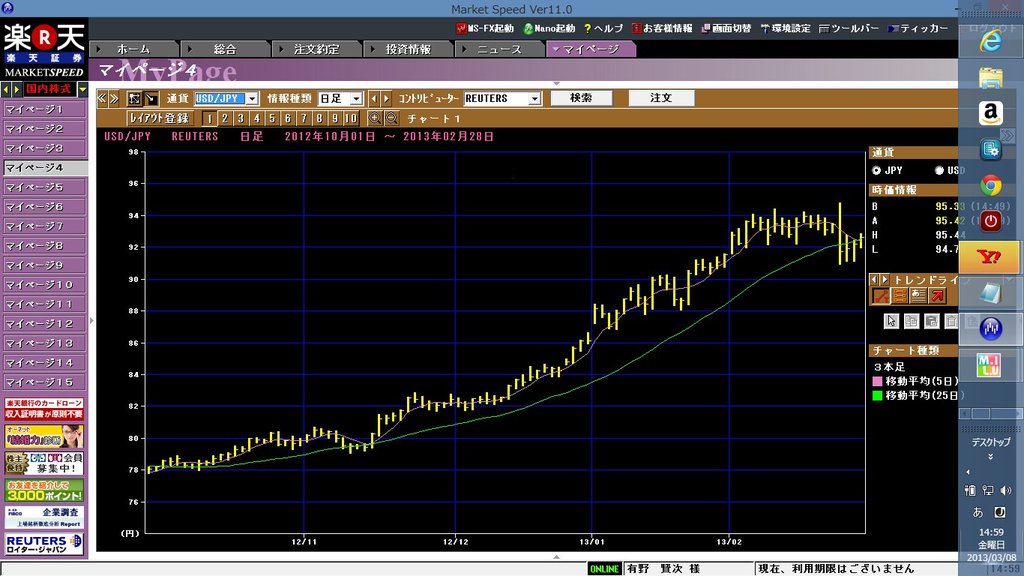This screenshot has width=1024, height=576.
Task: Click the 注文 order button
Action: click(x=661, y=98)
